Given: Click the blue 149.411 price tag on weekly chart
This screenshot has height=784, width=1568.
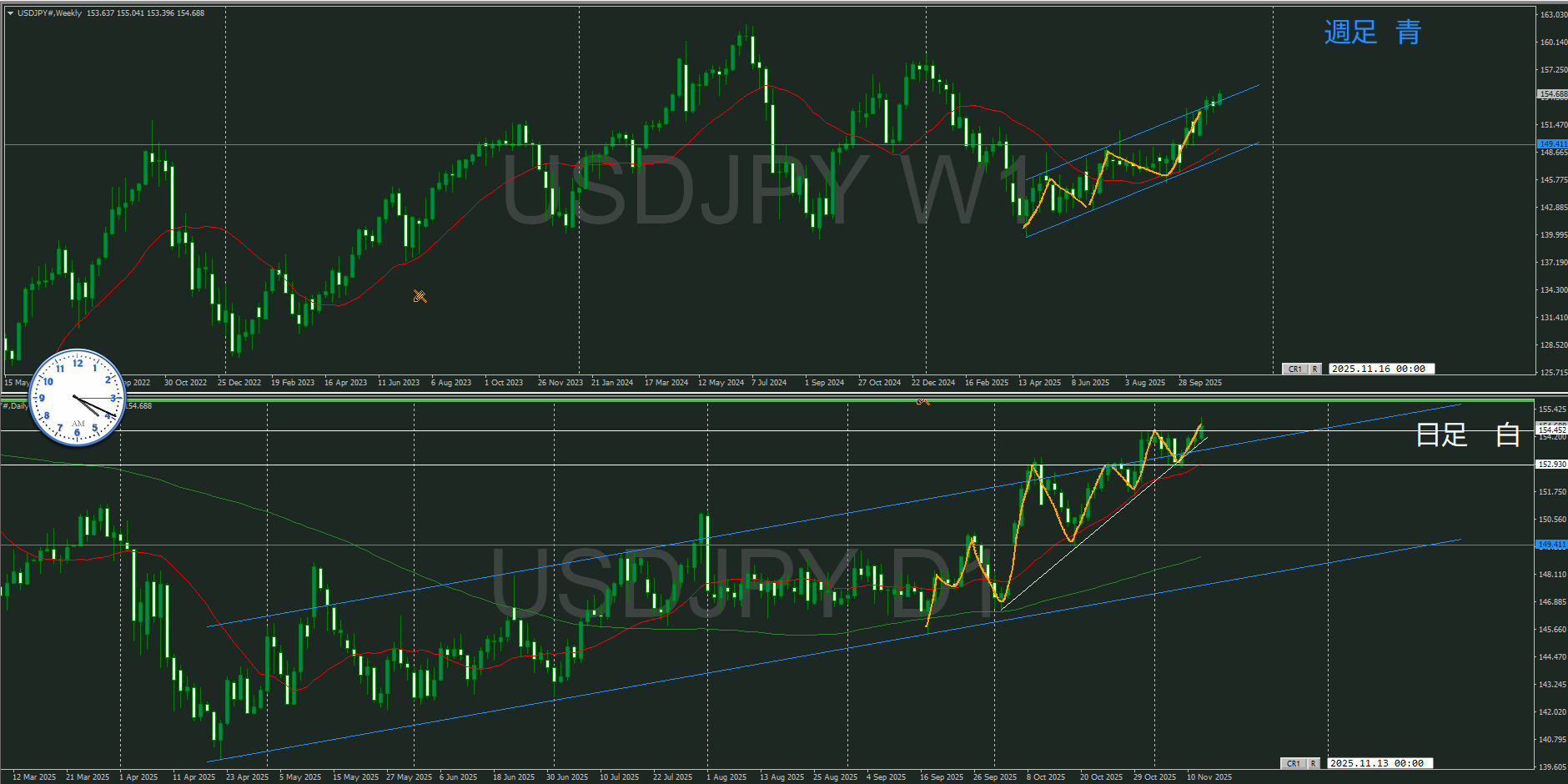Looking at the screenshot, I should coord(1552,144).
